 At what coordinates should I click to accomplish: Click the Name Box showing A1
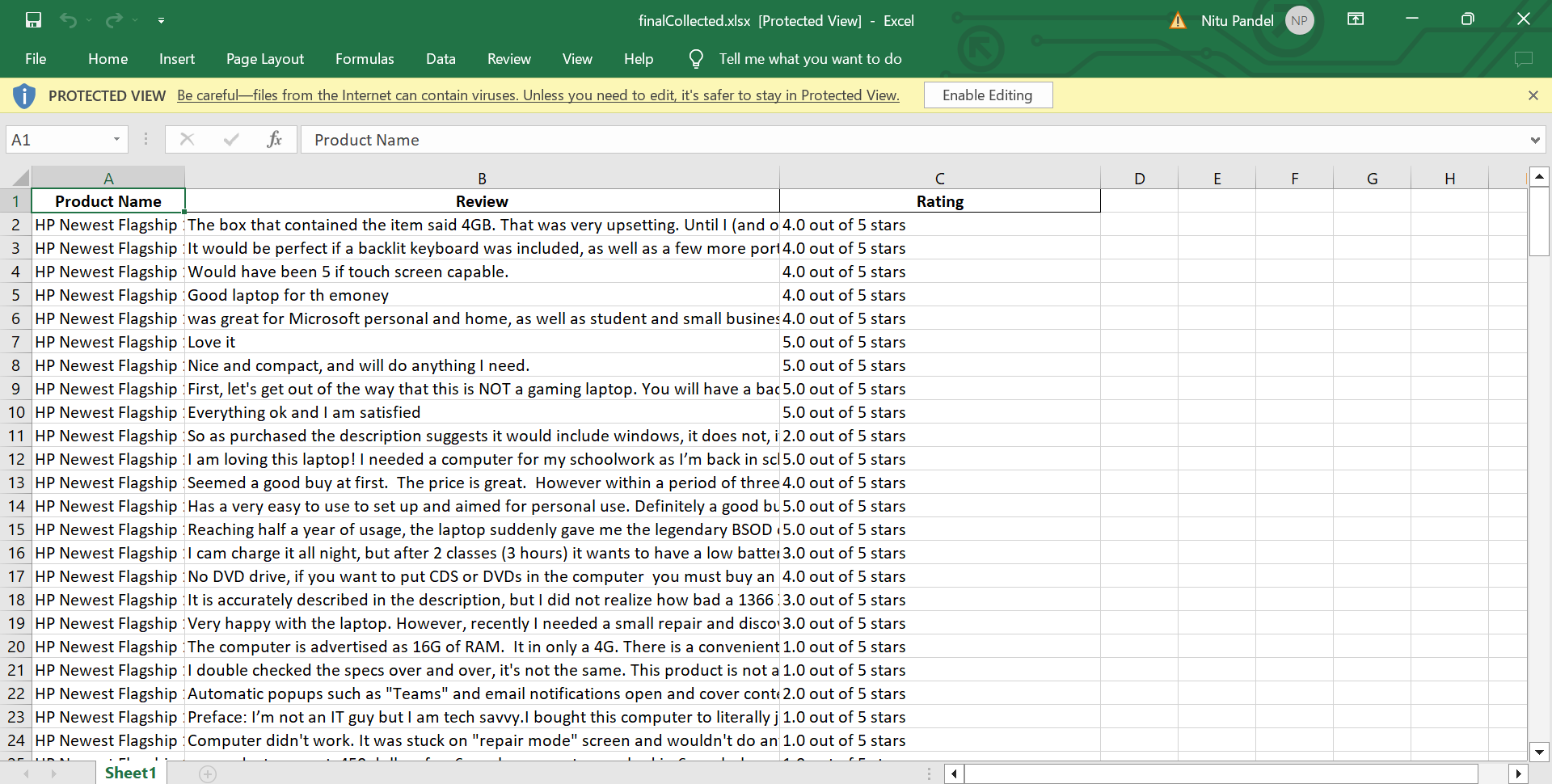(x=57, y=140)
